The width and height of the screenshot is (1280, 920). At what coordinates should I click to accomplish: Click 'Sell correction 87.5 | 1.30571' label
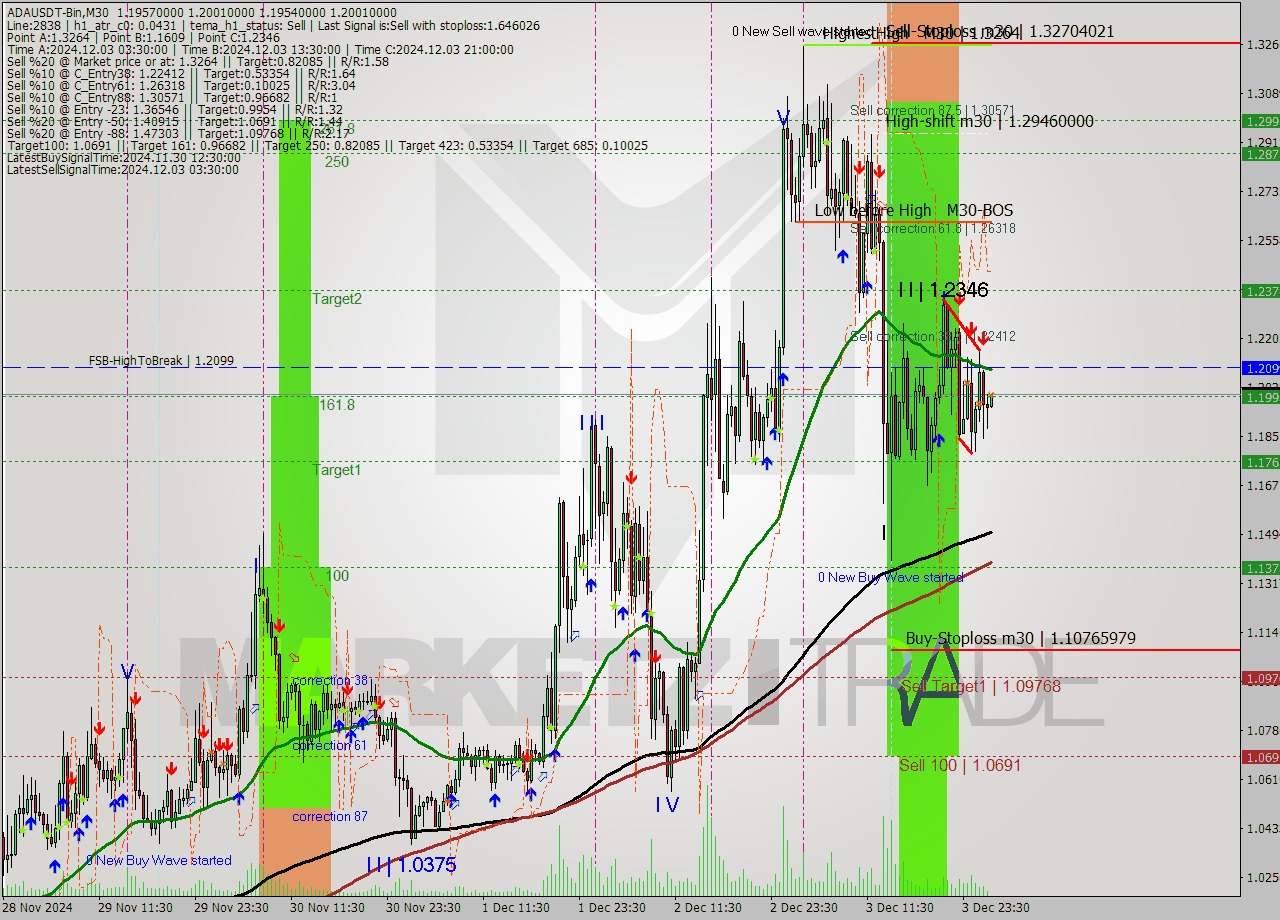932,110
